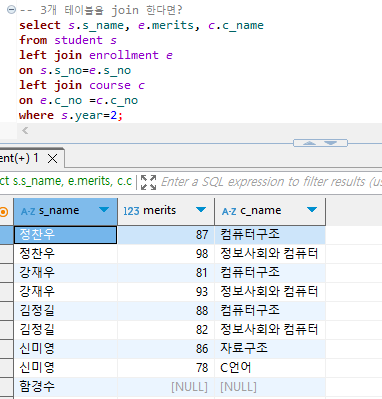This screenshot has height=399, width=382.
Task: Click the SQL query text beside filter bar
Action: tap(66, 181)
